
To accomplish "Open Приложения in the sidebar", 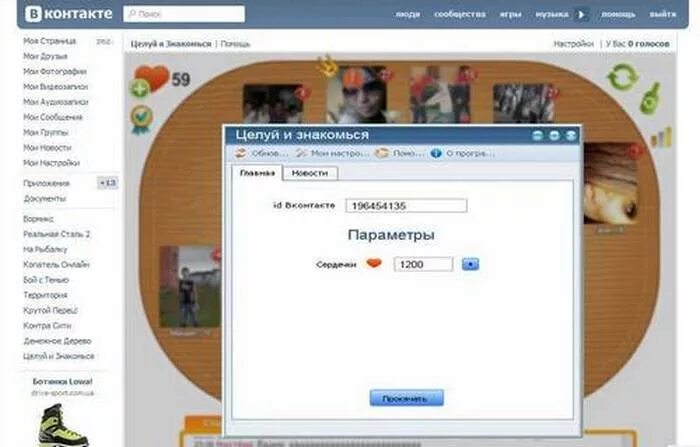I will click(x=46, y=184).
